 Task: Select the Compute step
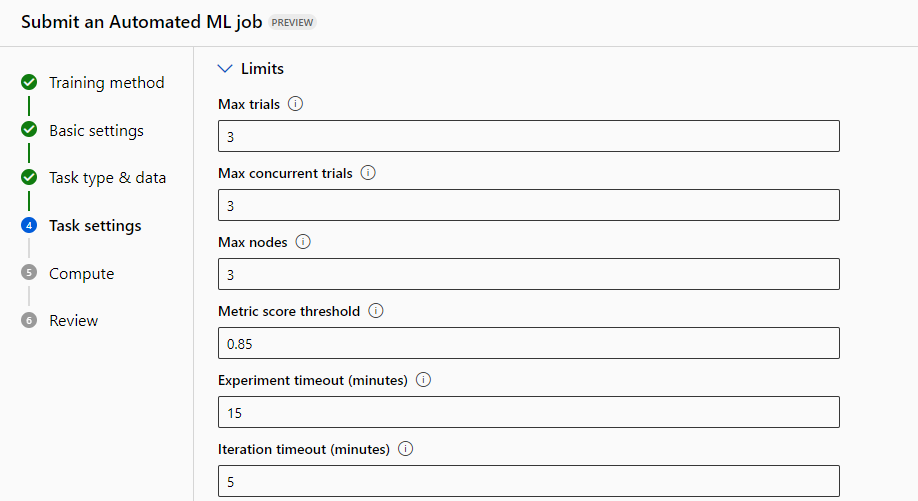tap(81, 274)
